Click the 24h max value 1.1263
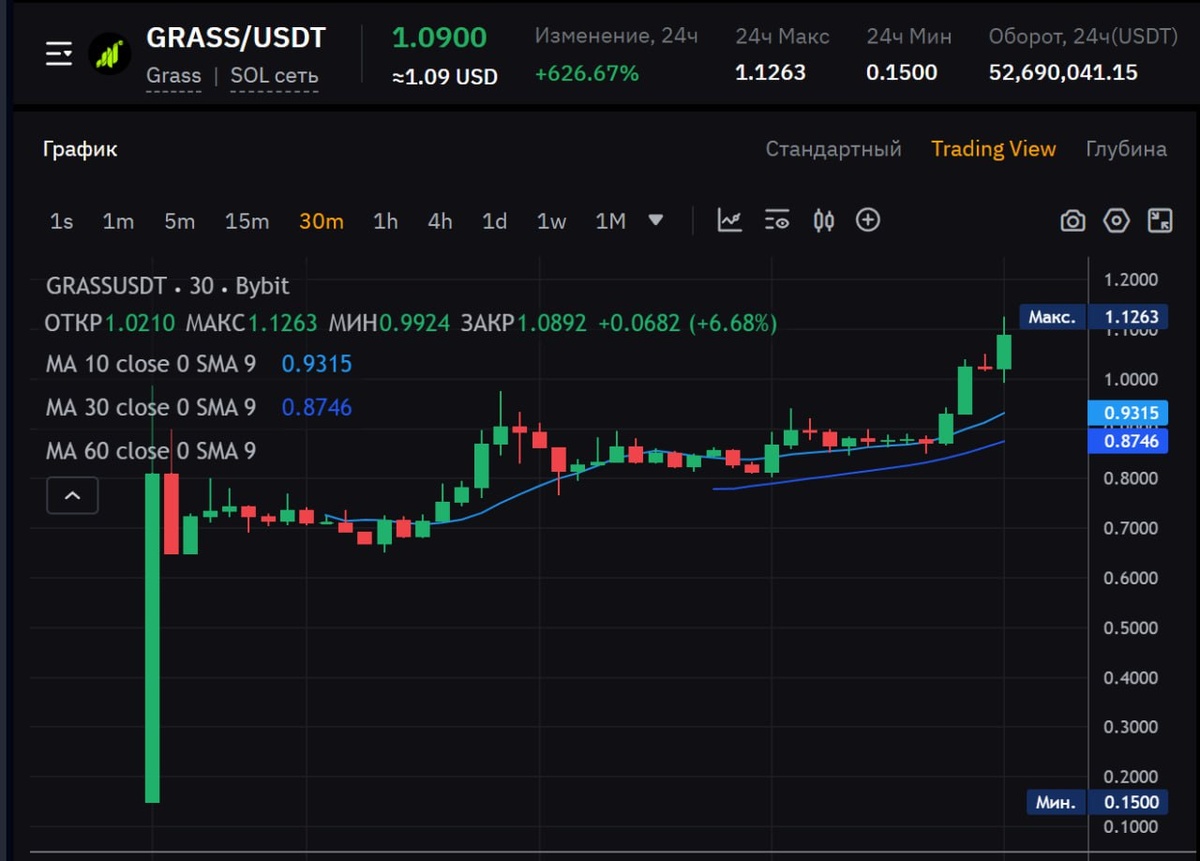Image resolution: width=1200 pixels, height=861 pixels. [x=770, y=73]
